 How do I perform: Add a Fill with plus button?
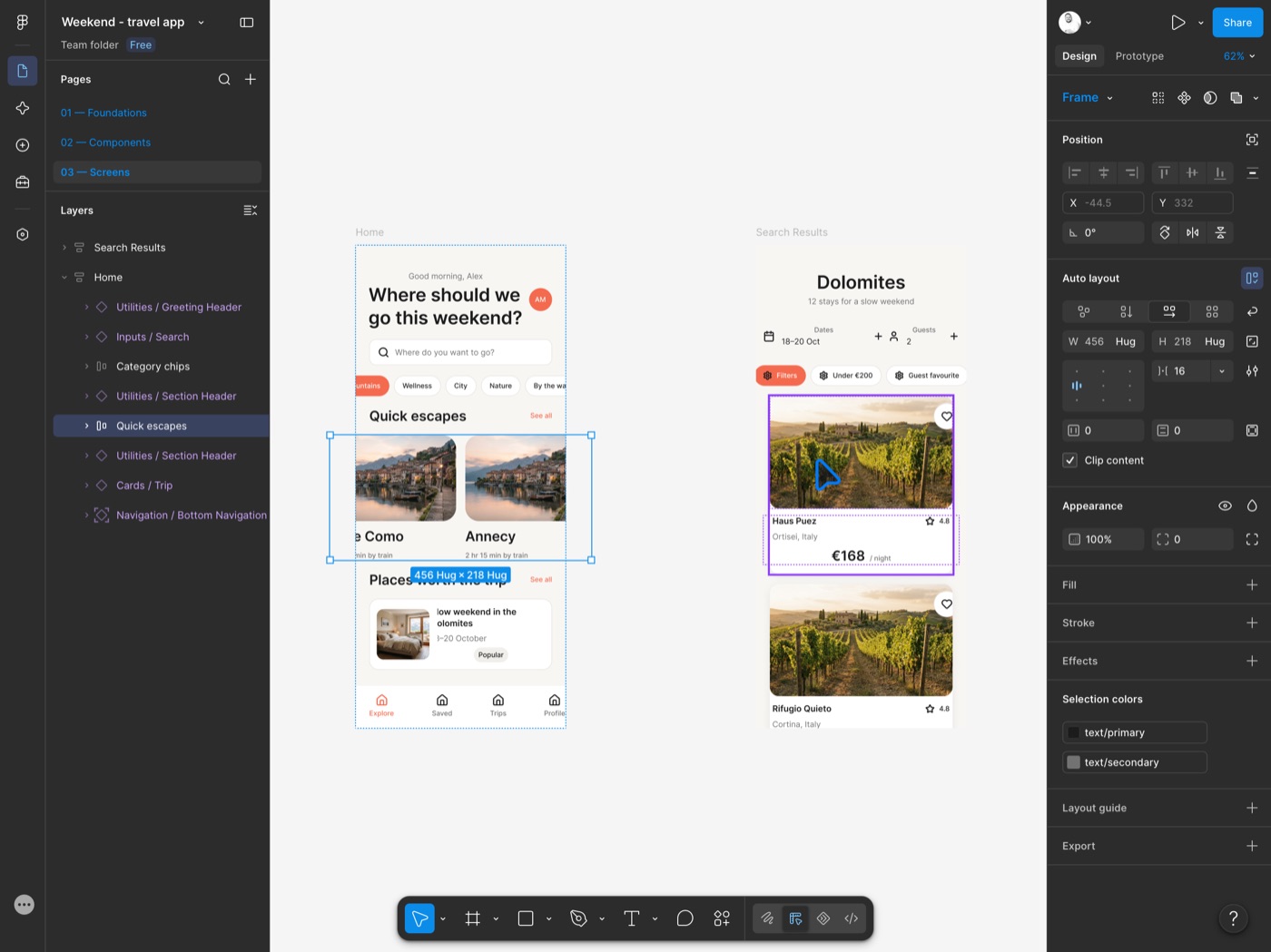tap(1252, 585)
